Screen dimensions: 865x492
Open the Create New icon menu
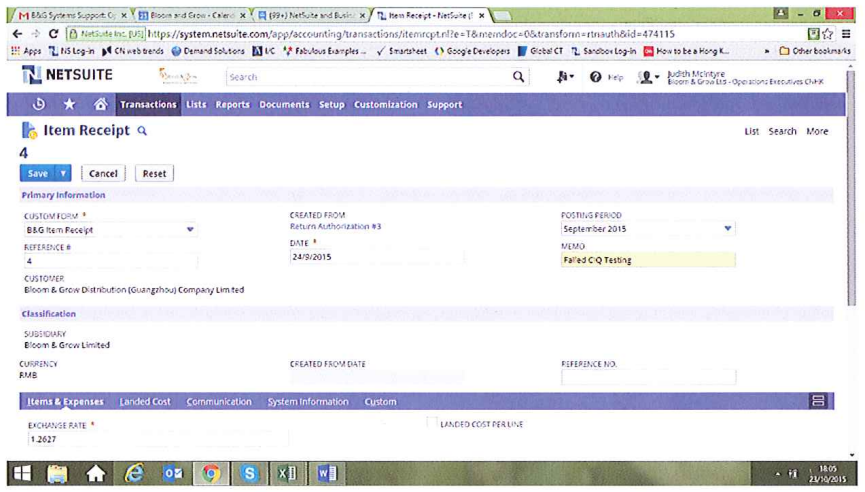(564, 77)
